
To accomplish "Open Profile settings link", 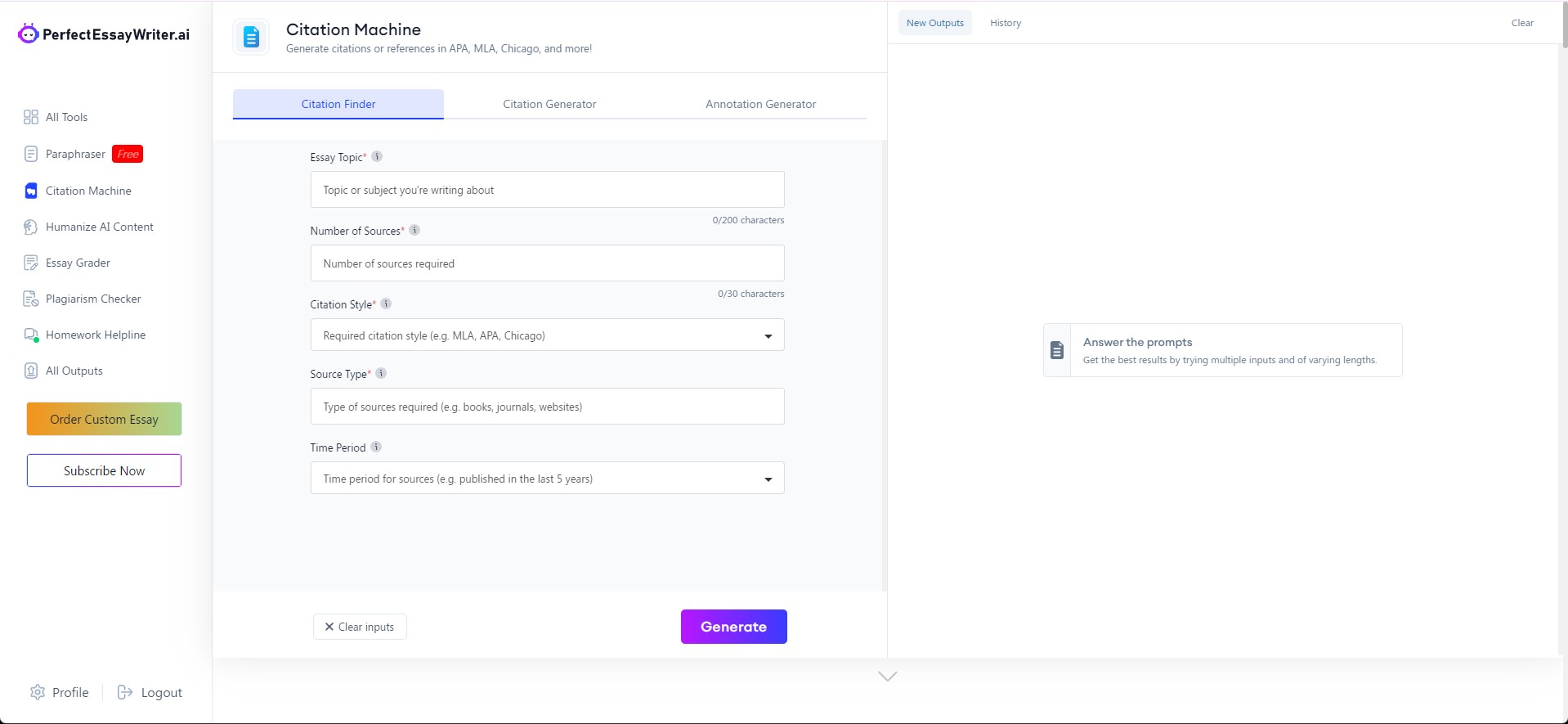I will tap(70, 692).
